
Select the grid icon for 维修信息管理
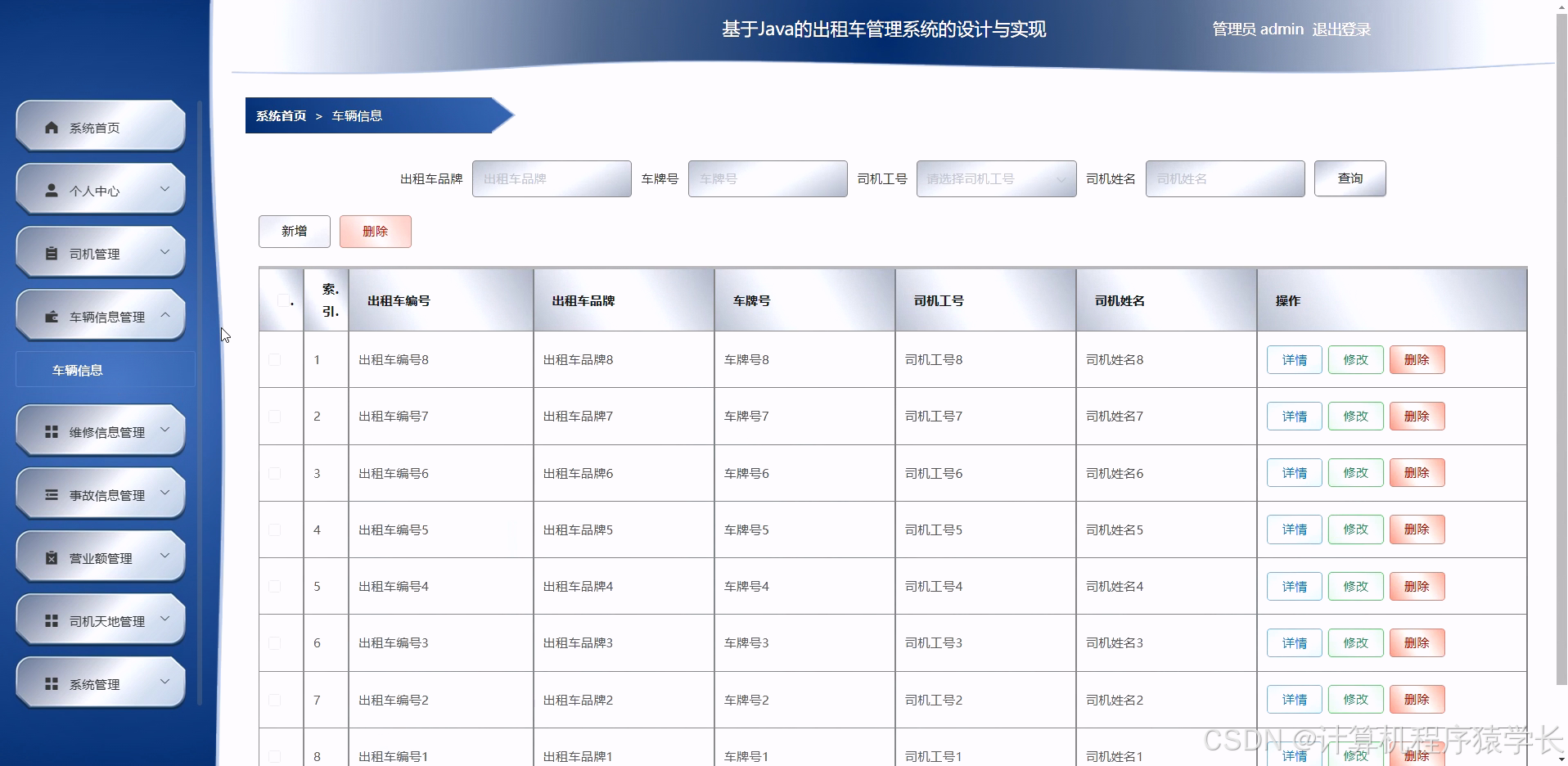tap(50, 430)
